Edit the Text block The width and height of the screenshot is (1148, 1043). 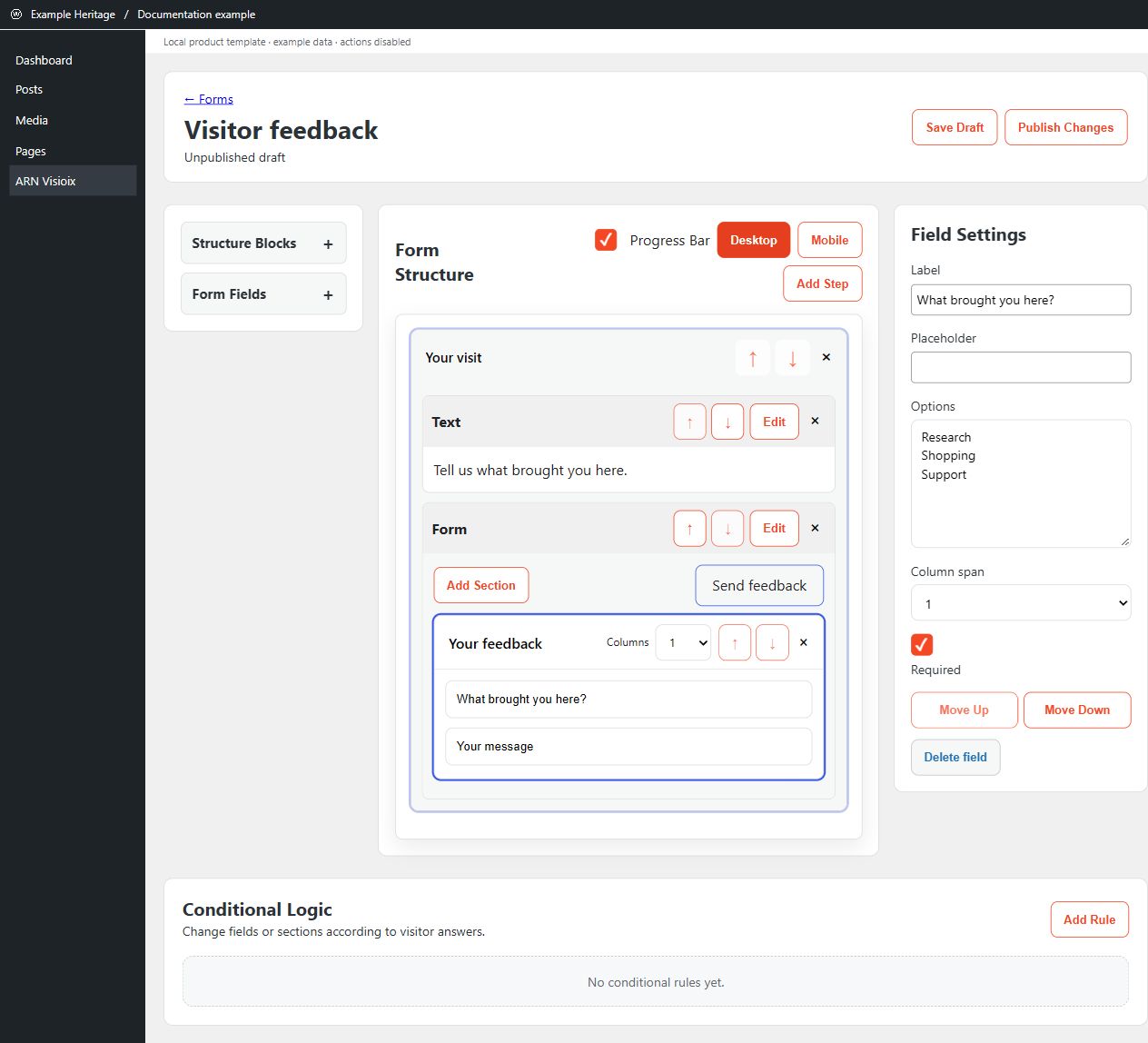pos(775,422)
